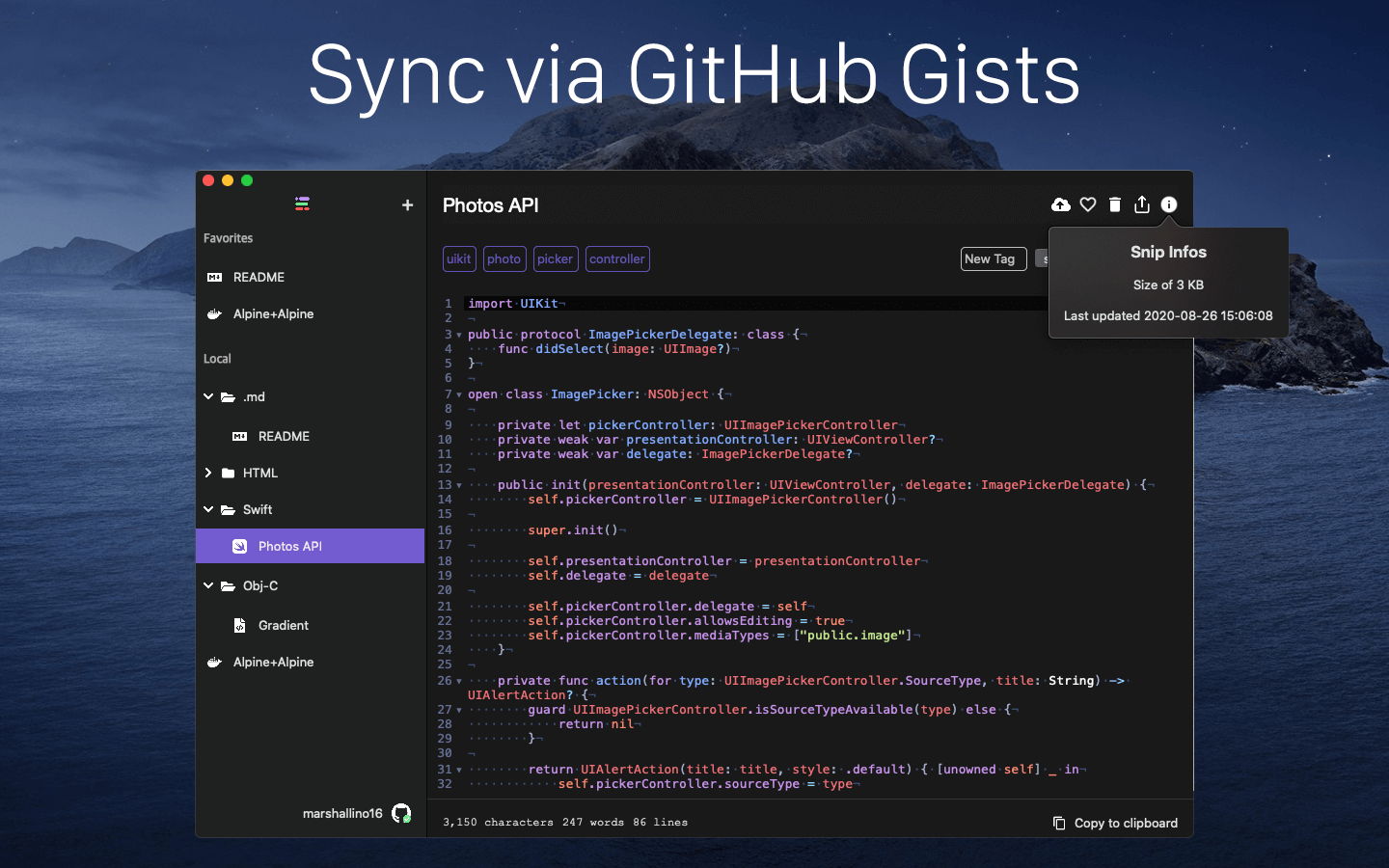This screenshot has height=868, width=1389.
Task: Click the clipboard copy icon in the footer
Action: tap(1059, 823)
